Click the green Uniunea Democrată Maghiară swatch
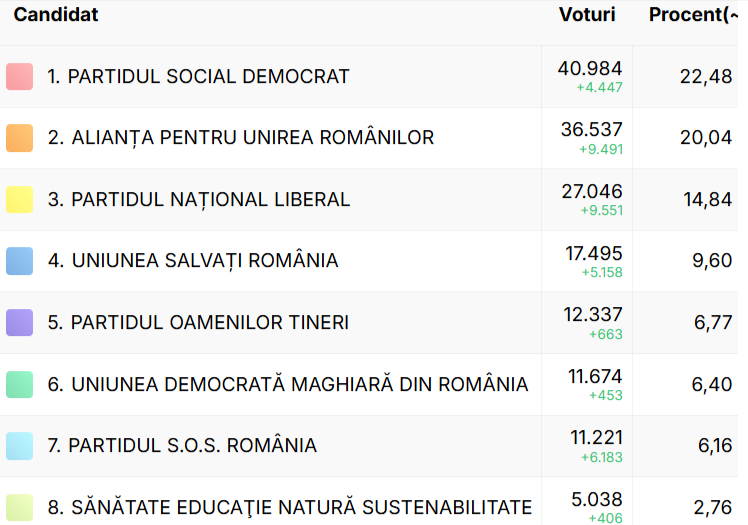 tap(20, 384)
